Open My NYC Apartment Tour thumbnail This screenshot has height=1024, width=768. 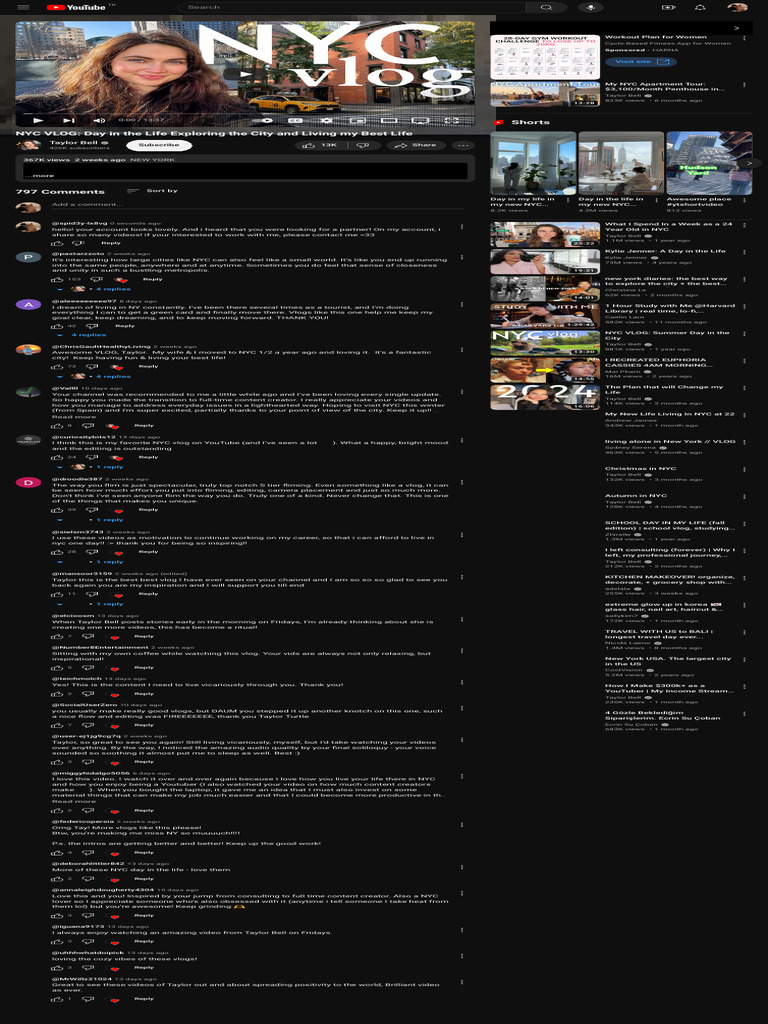tap(545, 95)
